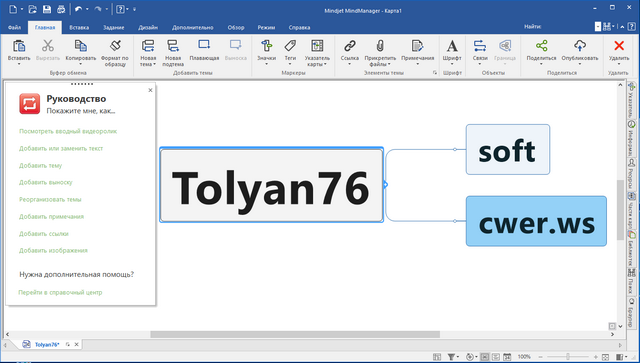Switch to the Вставка ribbon tab
This screenshot has height=363, width=640.
(x=79, y=27)
